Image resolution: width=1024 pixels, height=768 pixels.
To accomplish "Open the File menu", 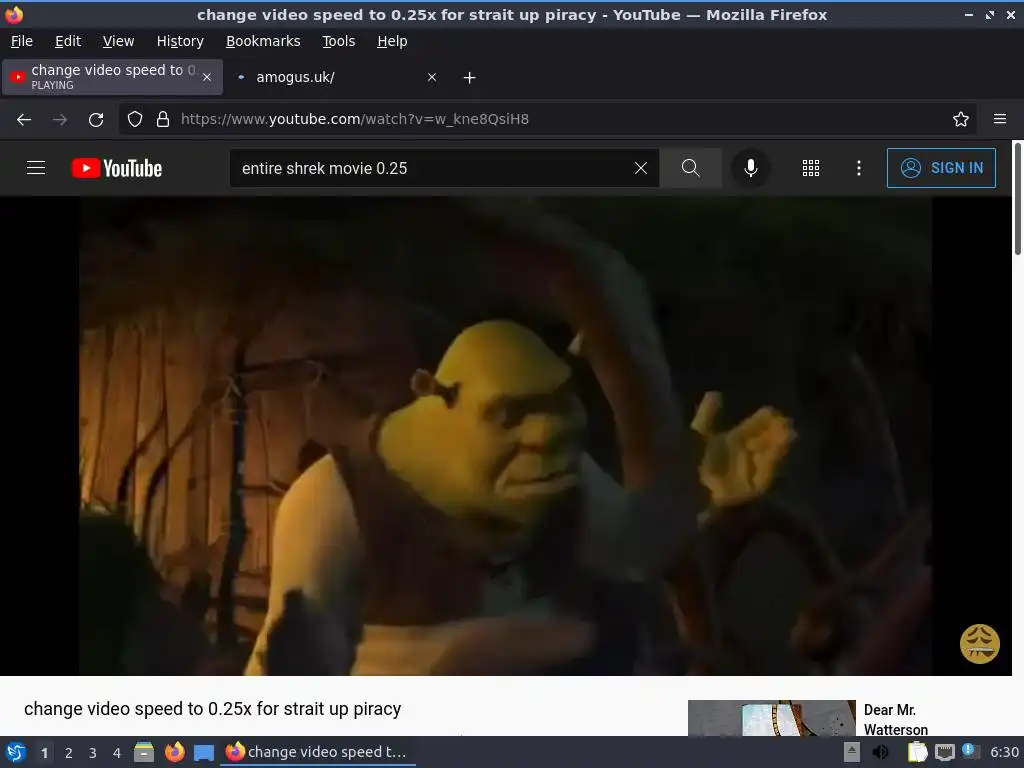I will (22, 41).
